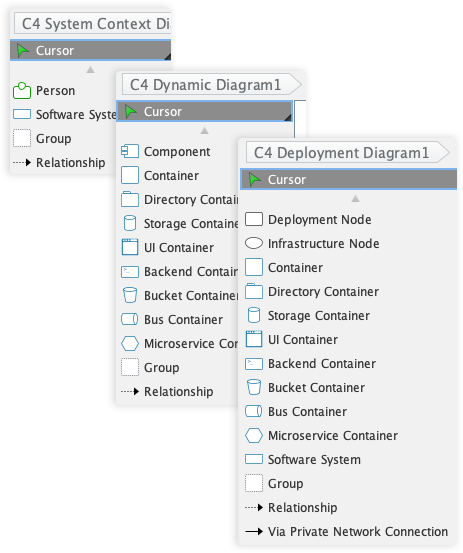Image resolution: width=463 pixels, height=553 pixels.
Task: Select Microservice Container in Deployment palette
Action: click(x=322, y=435)
